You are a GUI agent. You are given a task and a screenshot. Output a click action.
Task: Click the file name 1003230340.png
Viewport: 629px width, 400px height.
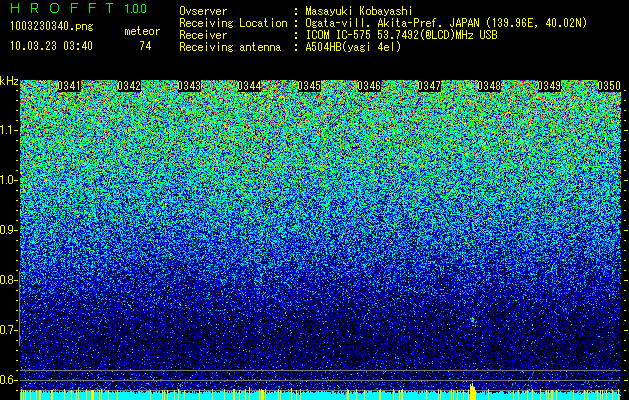(x=52, y=27)
